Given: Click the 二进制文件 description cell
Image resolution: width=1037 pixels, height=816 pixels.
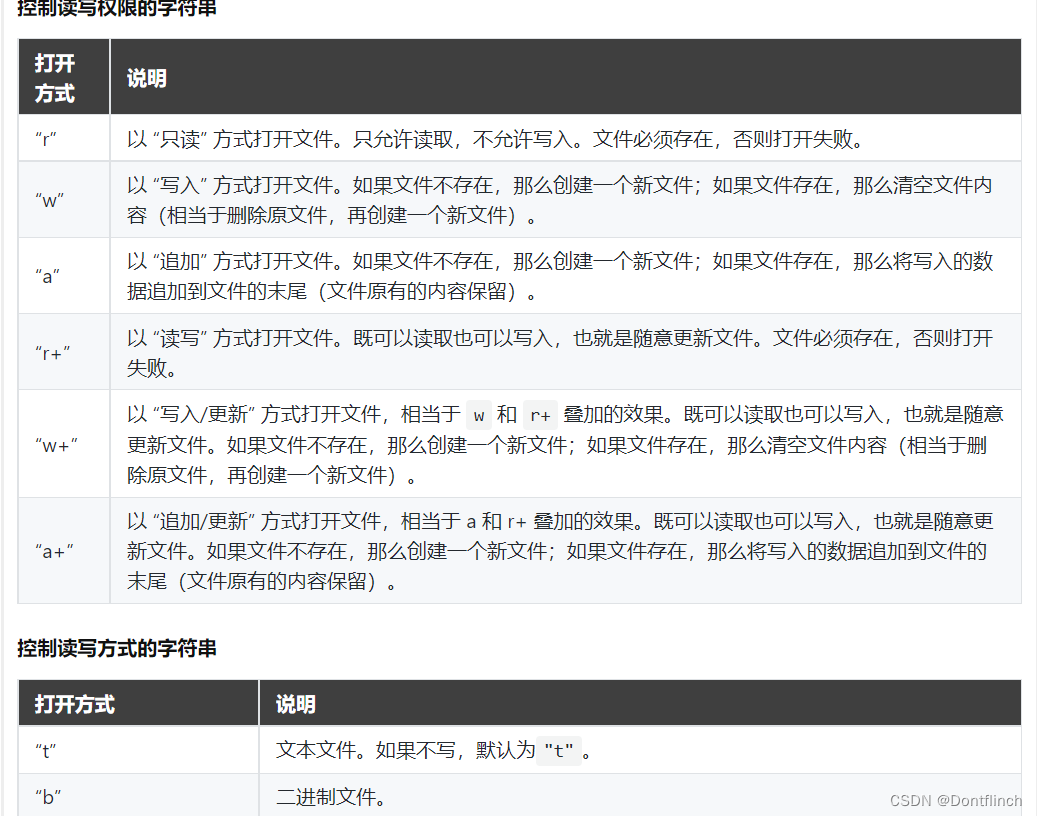Looking at the screenshot, I should (x=332, y=795).
